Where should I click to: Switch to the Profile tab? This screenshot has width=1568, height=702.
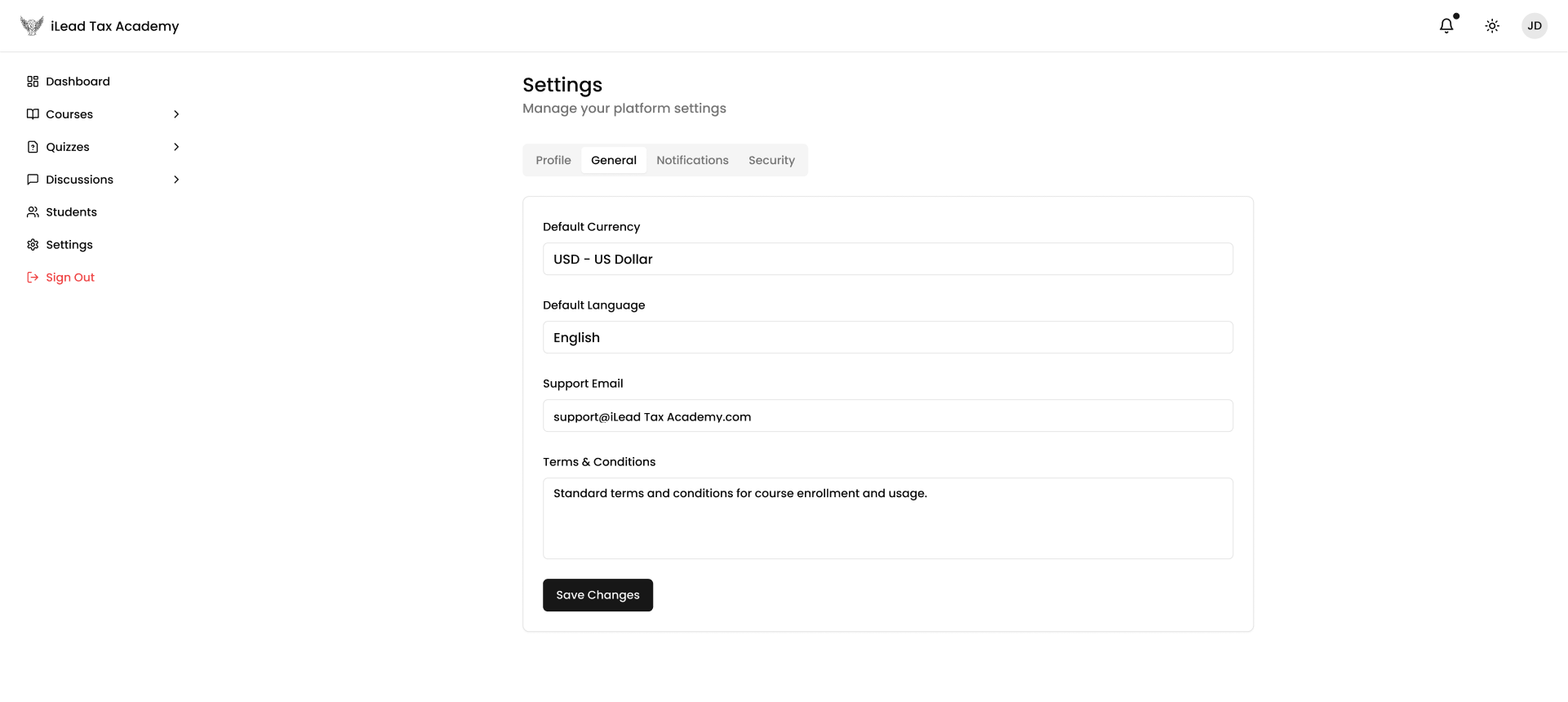553,160
